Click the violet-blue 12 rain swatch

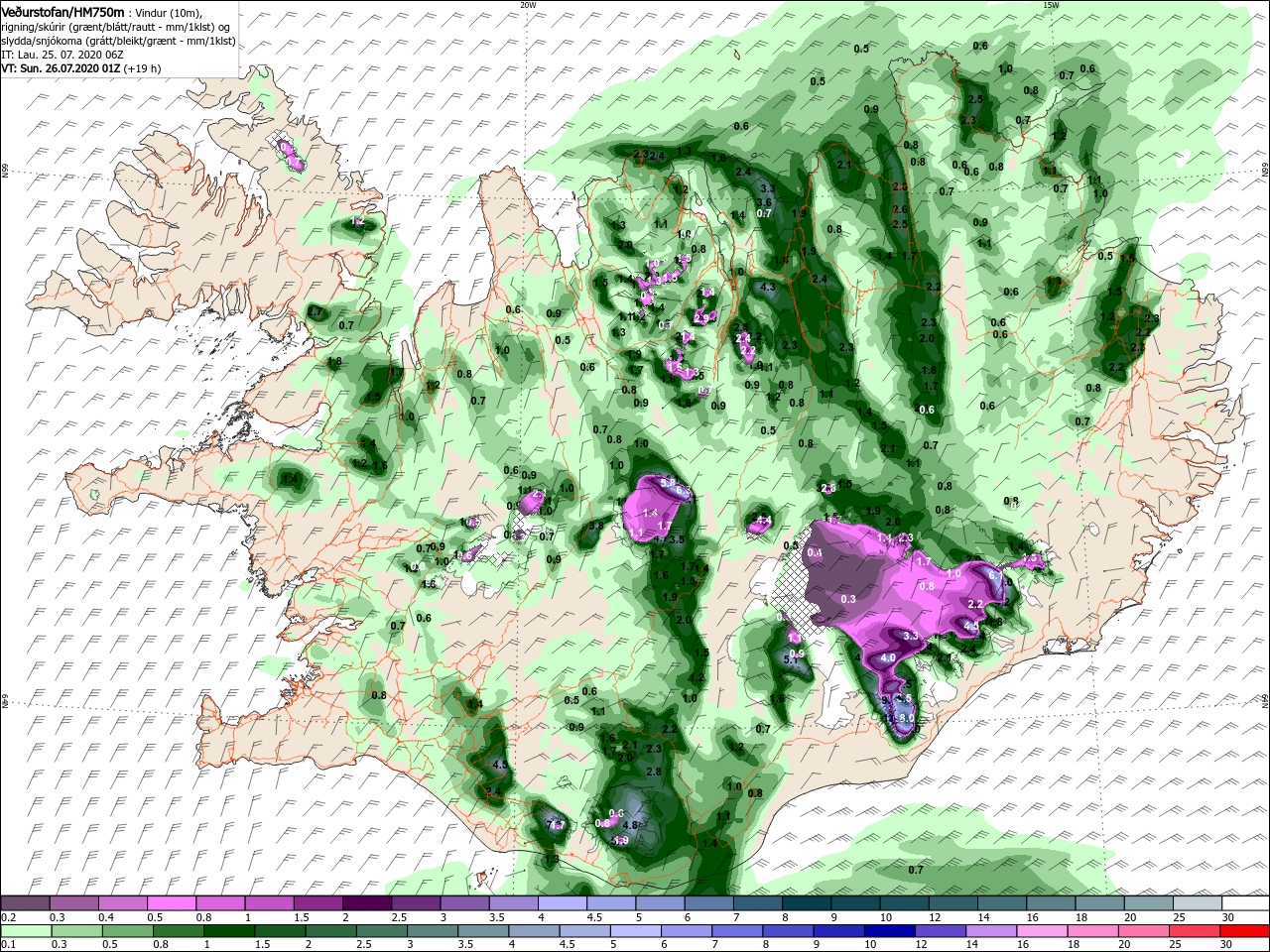[941, 931]
